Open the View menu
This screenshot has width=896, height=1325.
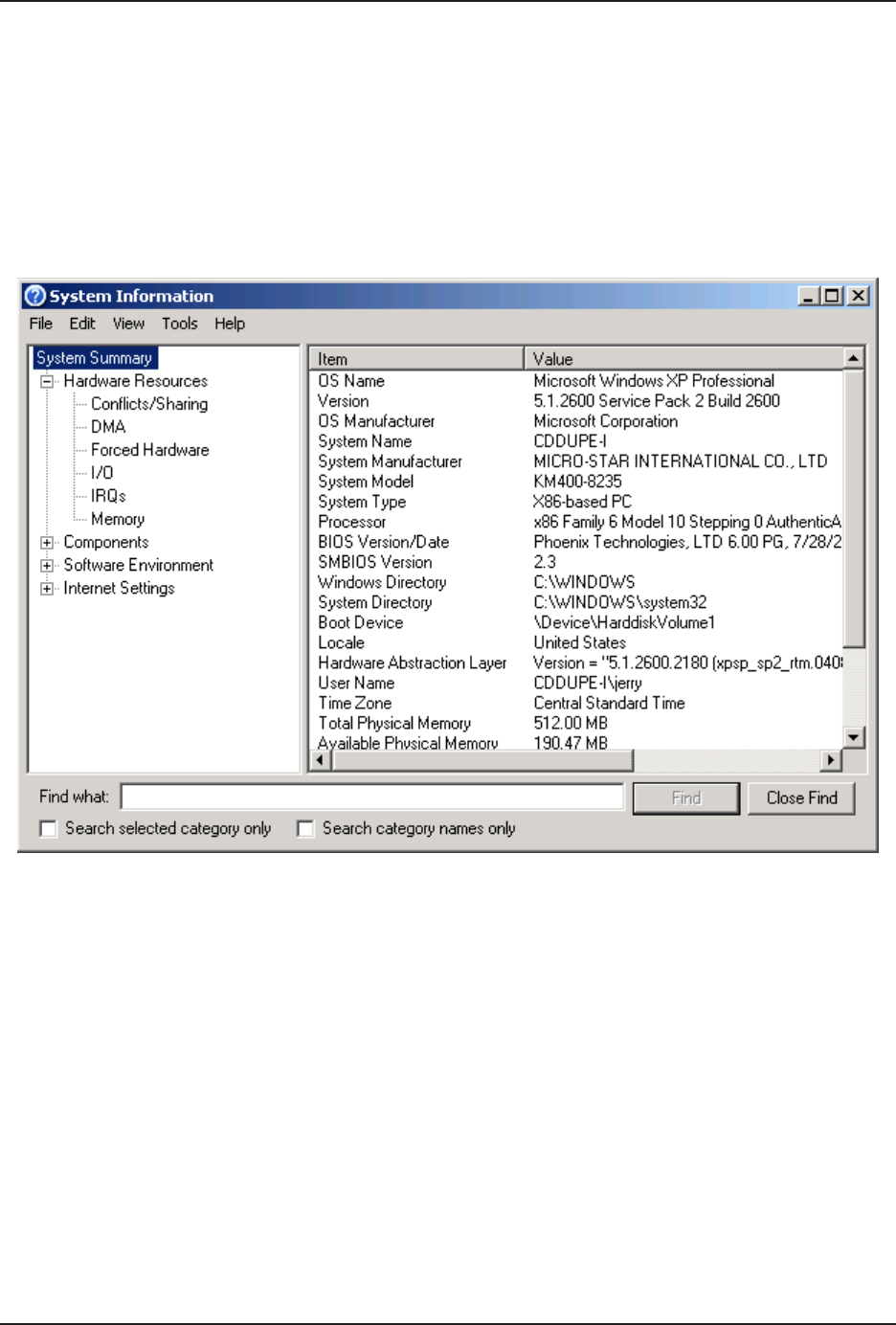(128, 324)
